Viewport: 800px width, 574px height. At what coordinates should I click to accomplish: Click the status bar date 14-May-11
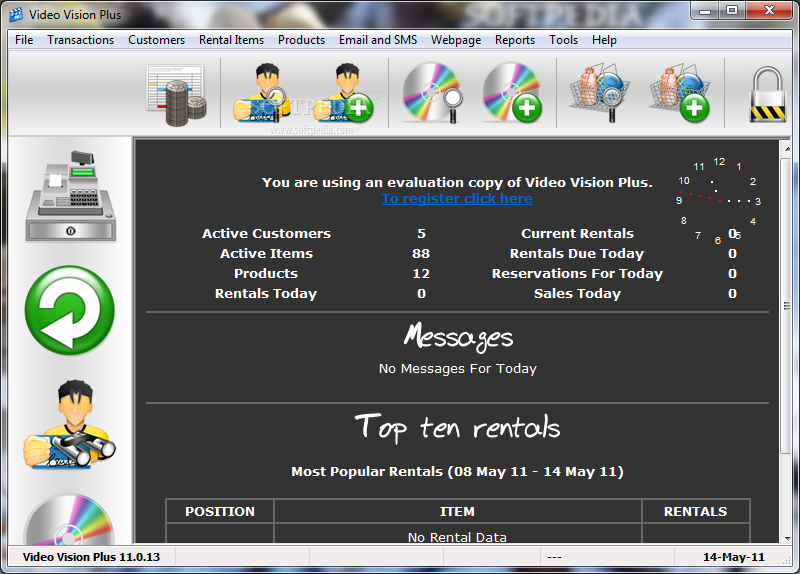[734, 557]
